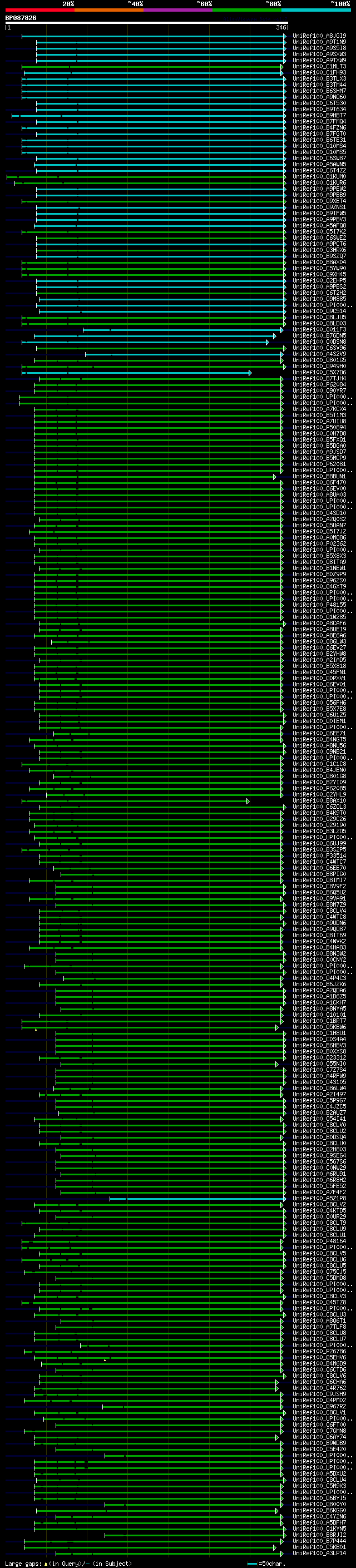Select the UniRef100_B4HA83 label
This screenshot has height=1568, width=356.
click(319, 948)
